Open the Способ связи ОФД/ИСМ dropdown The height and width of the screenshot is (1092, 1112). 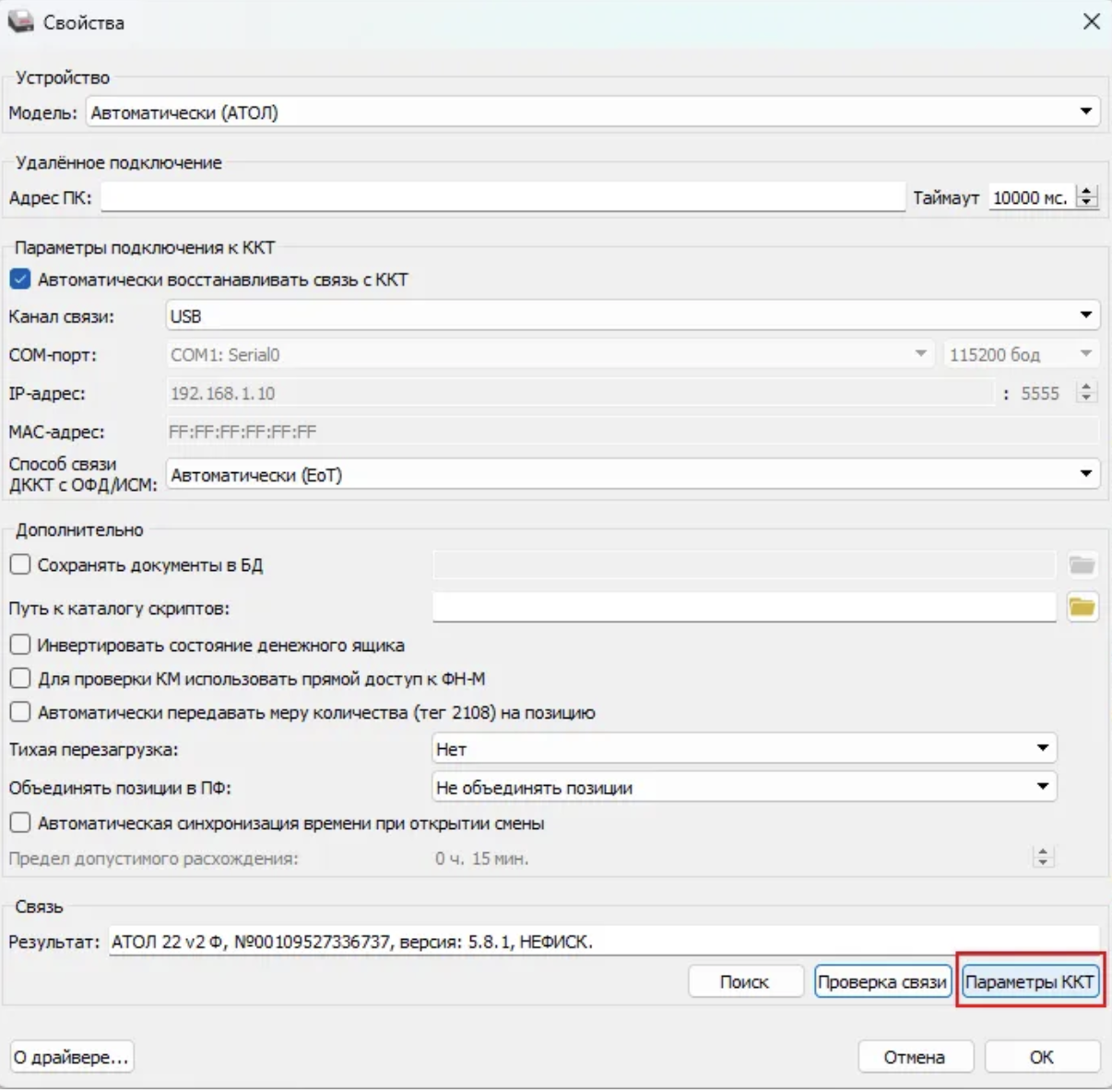point(1085,475)
